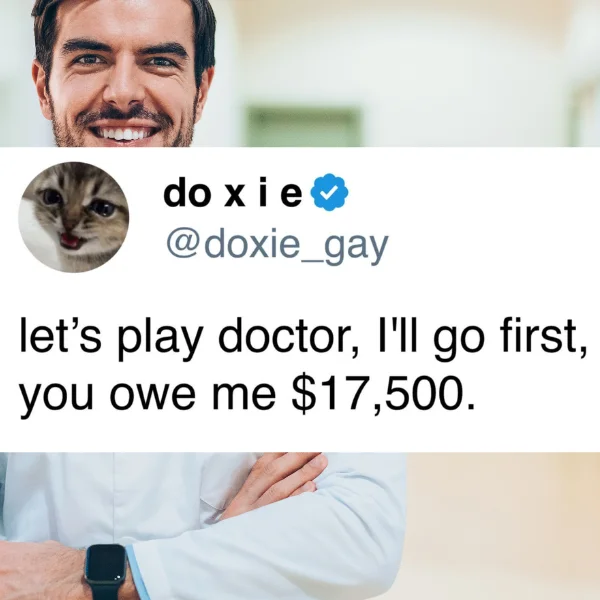Screen dimensions: 600x600
Task: Click the smartwatch screen face
Action: tap(106, 566)
